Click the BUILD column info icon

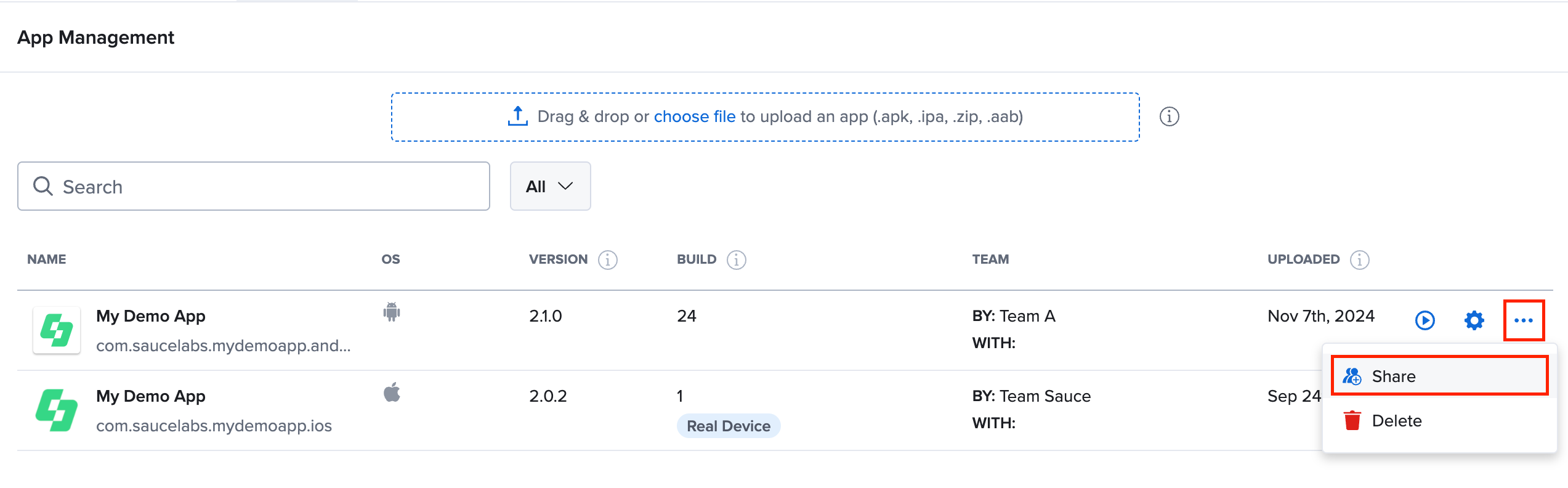736,260
